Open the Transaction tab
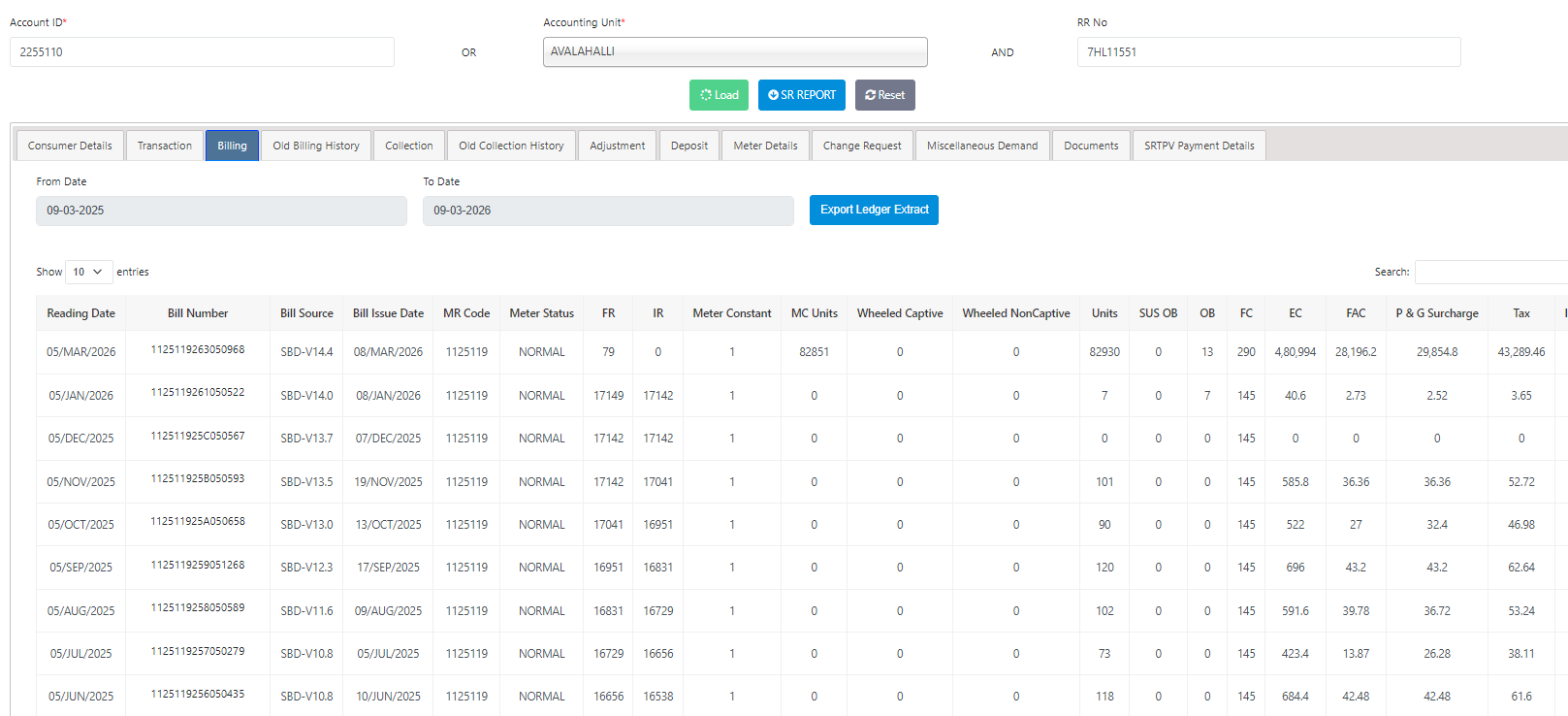 165,146
